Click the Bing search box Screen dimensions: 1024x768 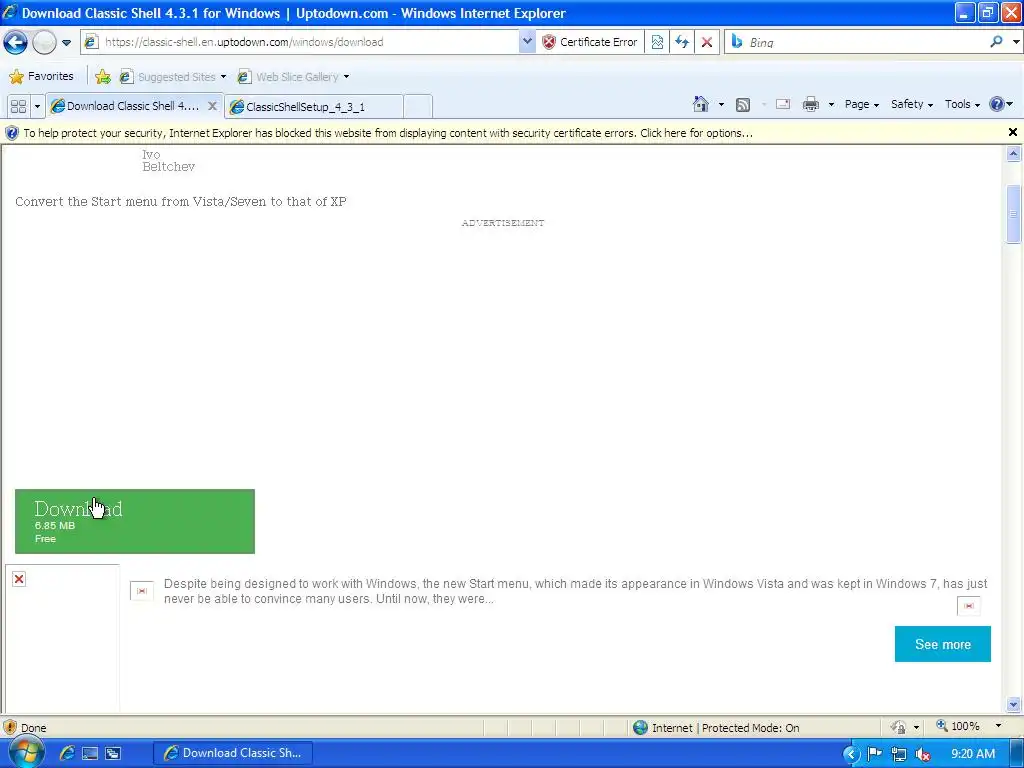[856, 42]
